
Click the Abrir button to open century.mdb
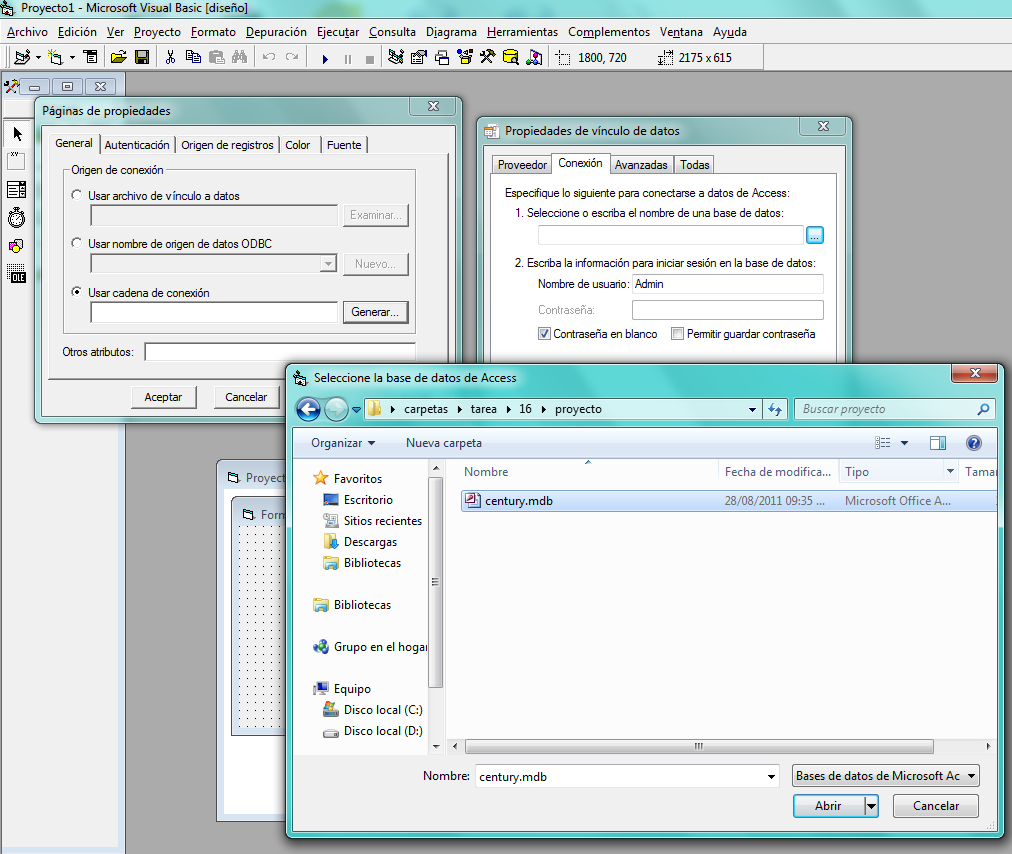[x=825, y=805]
